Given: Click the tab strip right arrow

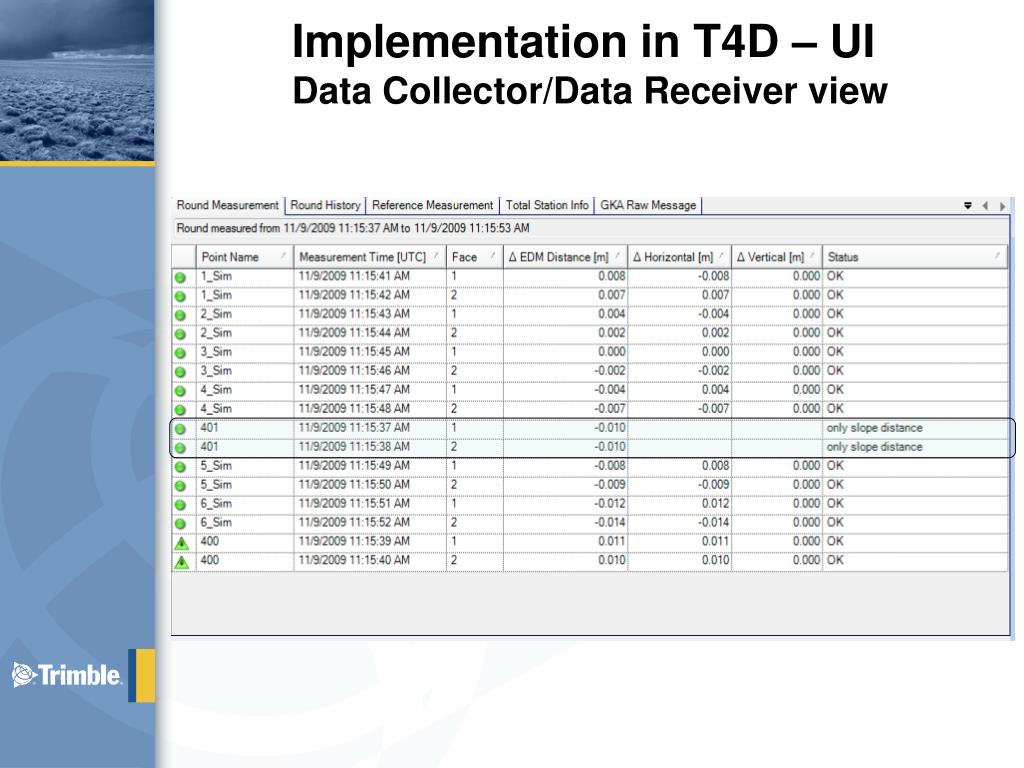Looking at the screenshot, I should (x=1002, y=206).
